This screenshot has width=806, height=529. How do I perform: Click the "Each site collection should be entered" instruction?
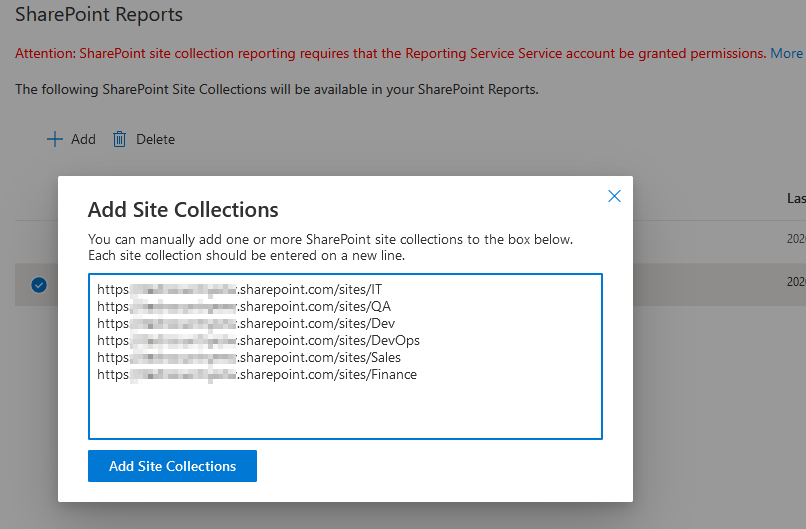point(246,256)
